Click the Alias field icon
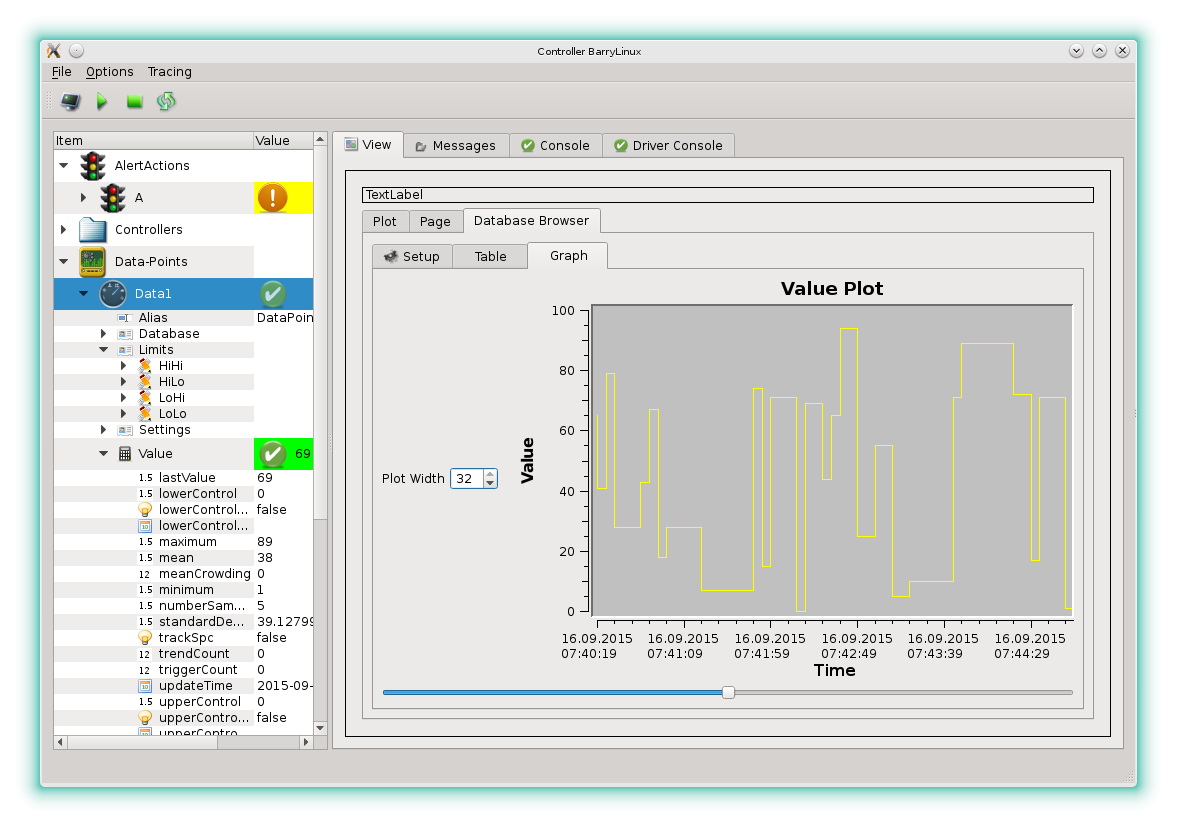 pos(125,318)
